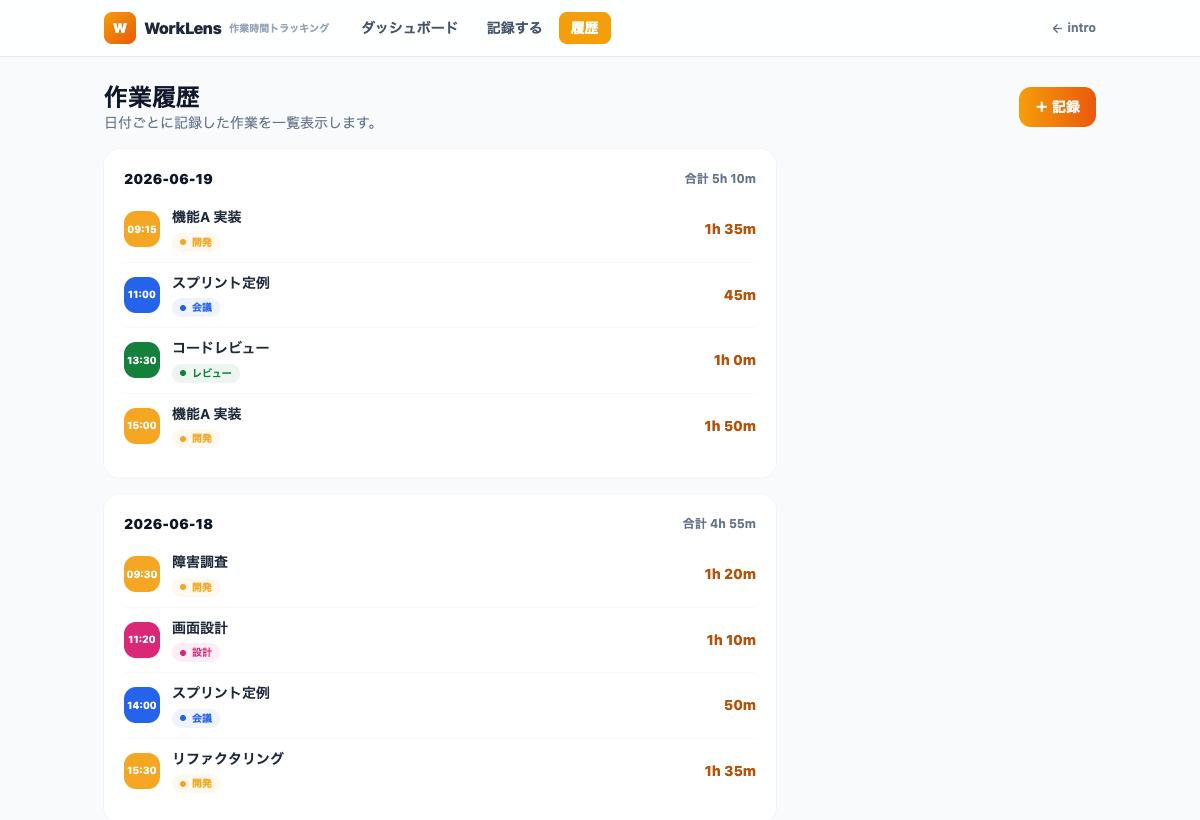Switch to the 記録する tab
1200x820 pixels.
coord(514,28)
